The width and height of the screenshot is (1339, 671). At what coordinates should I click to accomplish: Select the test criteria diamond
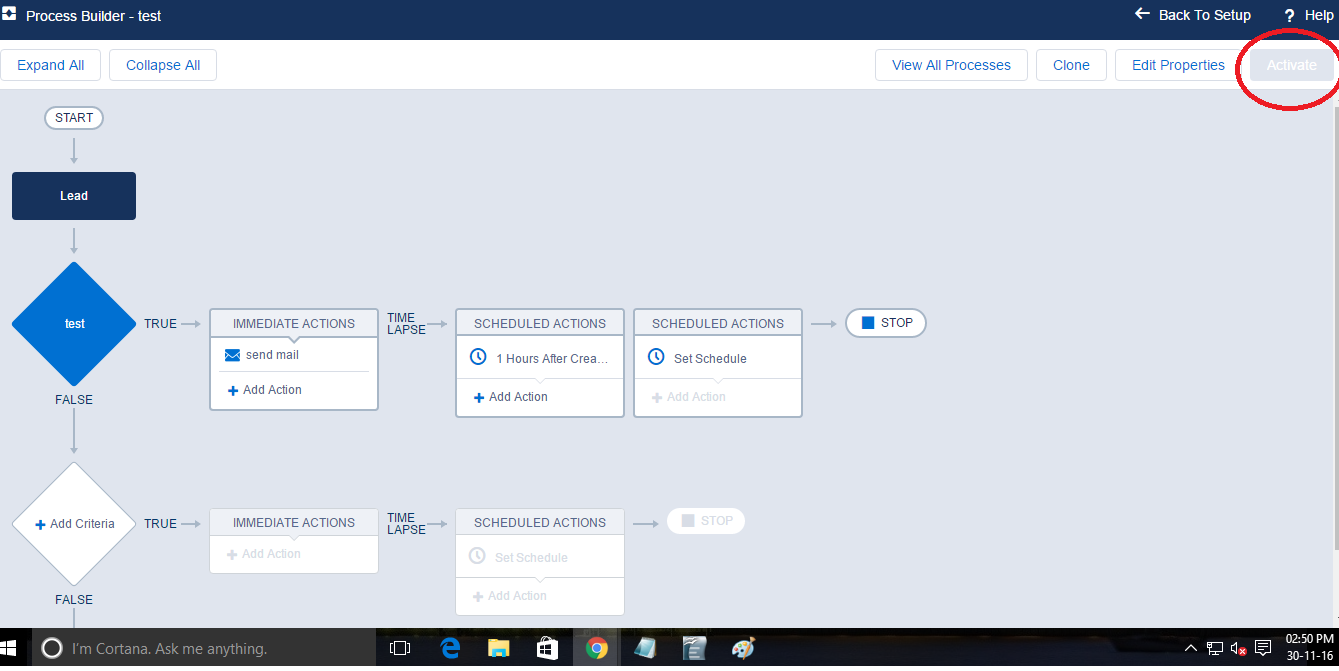tap(74, 323)
